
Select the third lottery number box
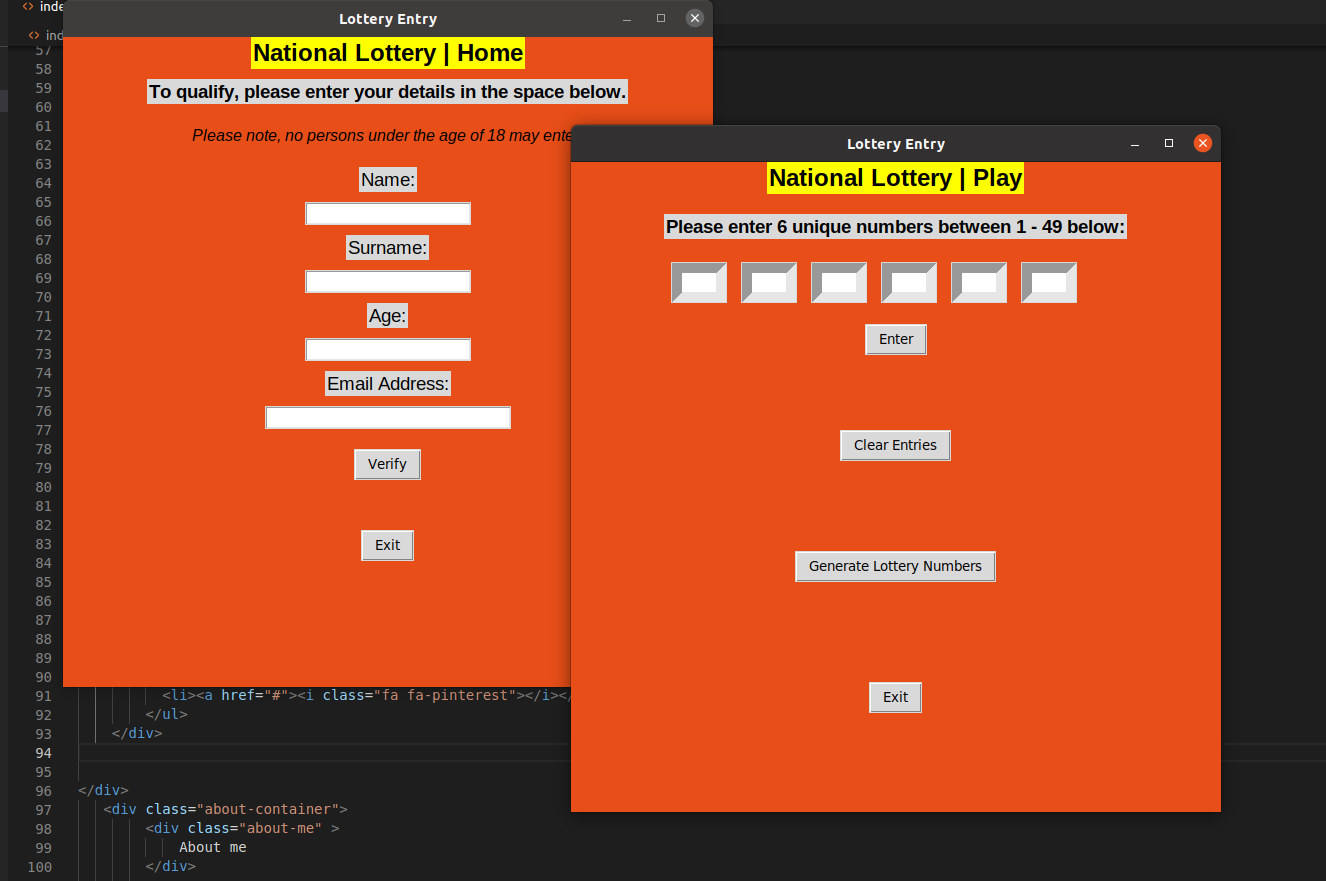pos(839,283)
